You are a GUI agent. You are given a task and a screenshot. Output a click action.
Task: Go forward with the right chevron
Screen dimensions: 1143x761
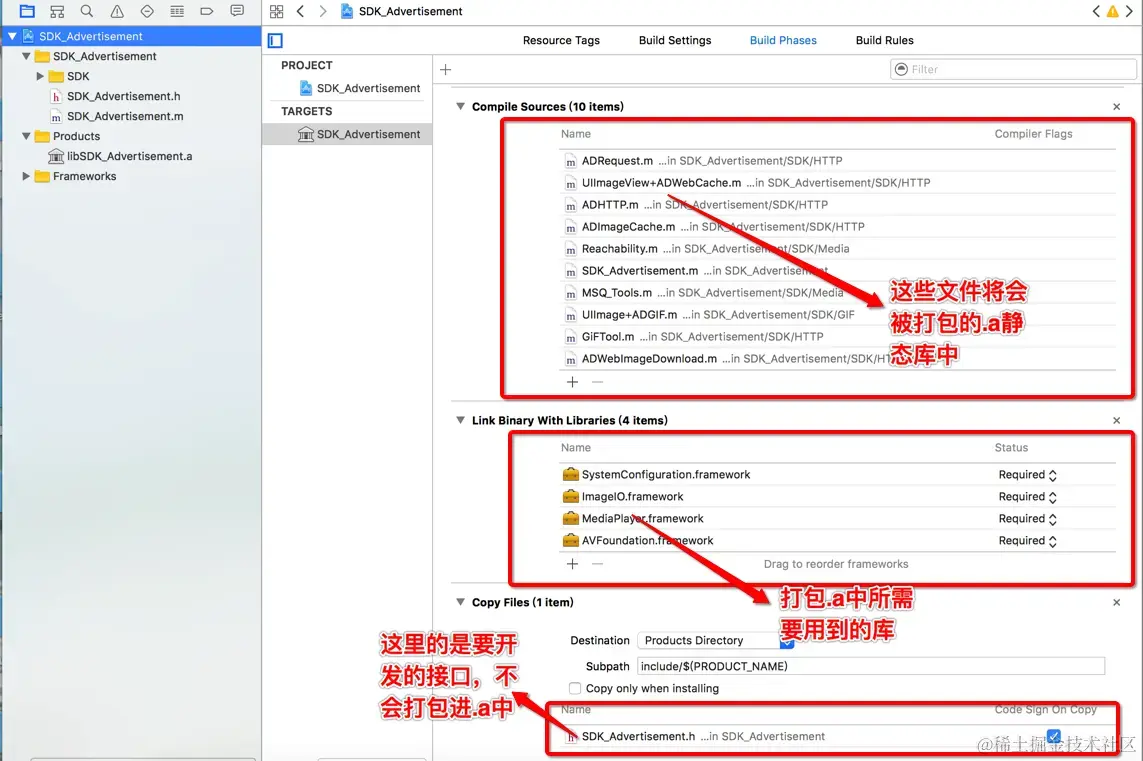tap(322, 11)
